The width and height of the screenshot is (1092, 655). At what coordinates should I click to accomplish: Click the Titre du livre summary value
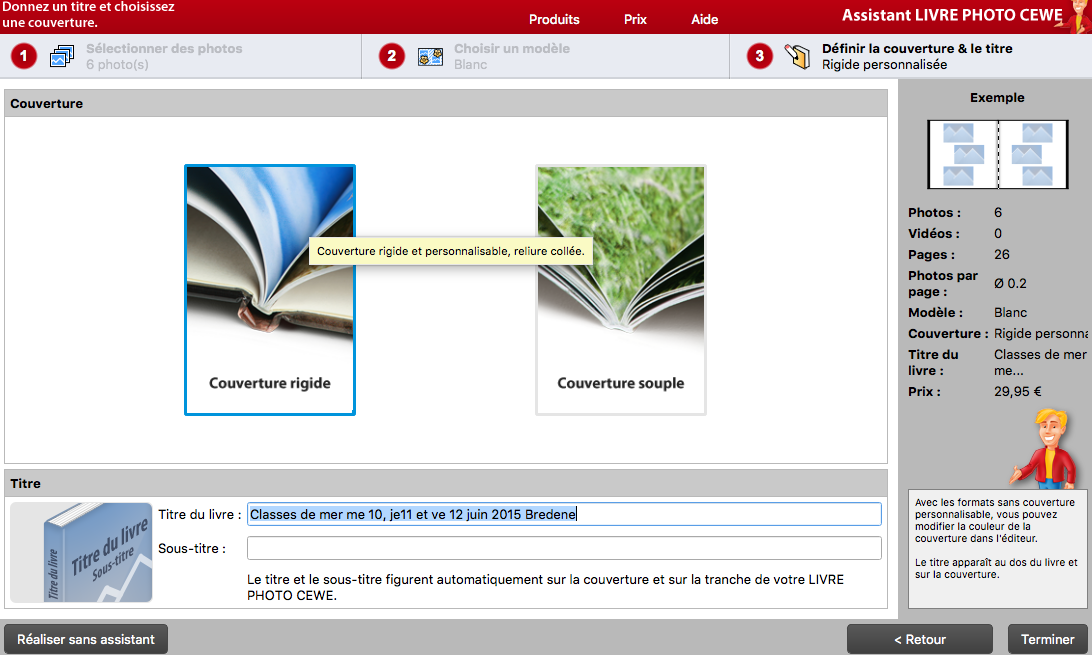[x=1040, y=362]
